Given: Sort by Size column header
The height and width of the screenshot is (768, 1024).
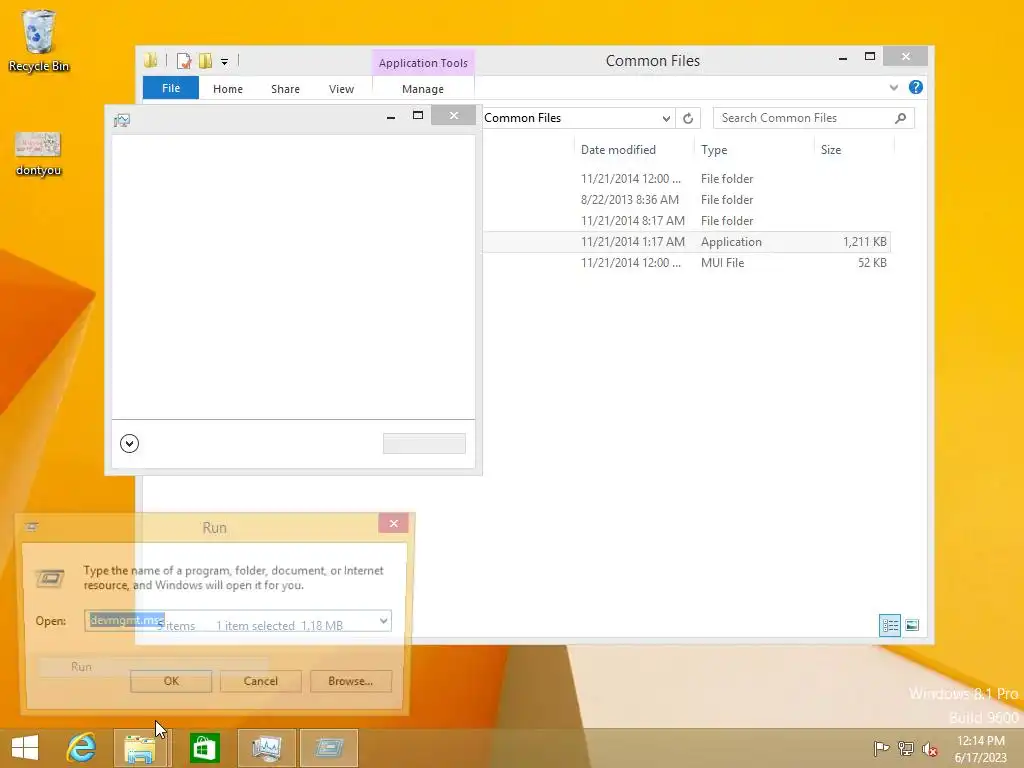Looking at the screenshot, I should (831, 150).
